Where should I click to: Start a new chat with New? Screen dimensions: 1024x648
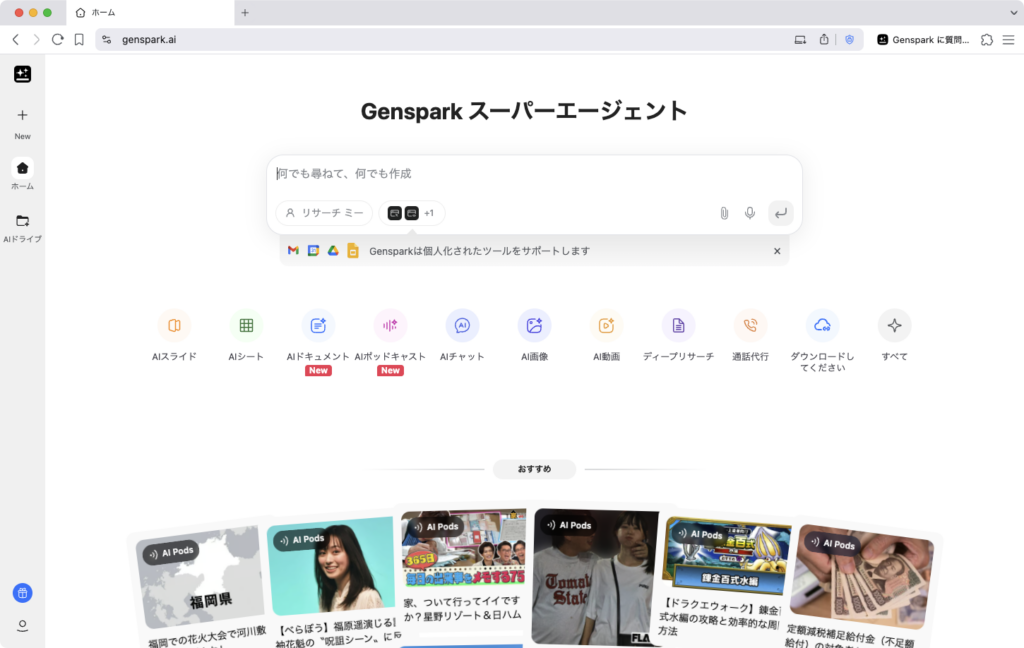[22, 123]
